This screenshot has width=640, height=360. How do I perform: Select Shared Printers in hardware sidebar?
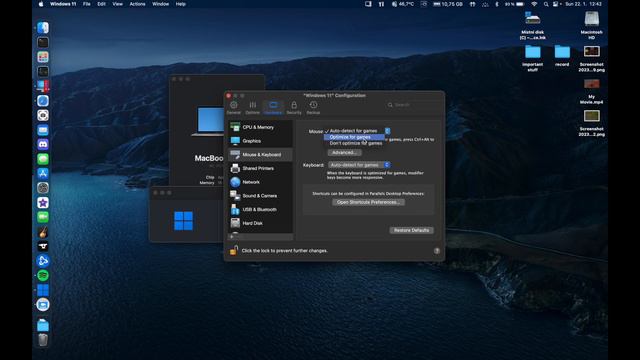[260, 168]
